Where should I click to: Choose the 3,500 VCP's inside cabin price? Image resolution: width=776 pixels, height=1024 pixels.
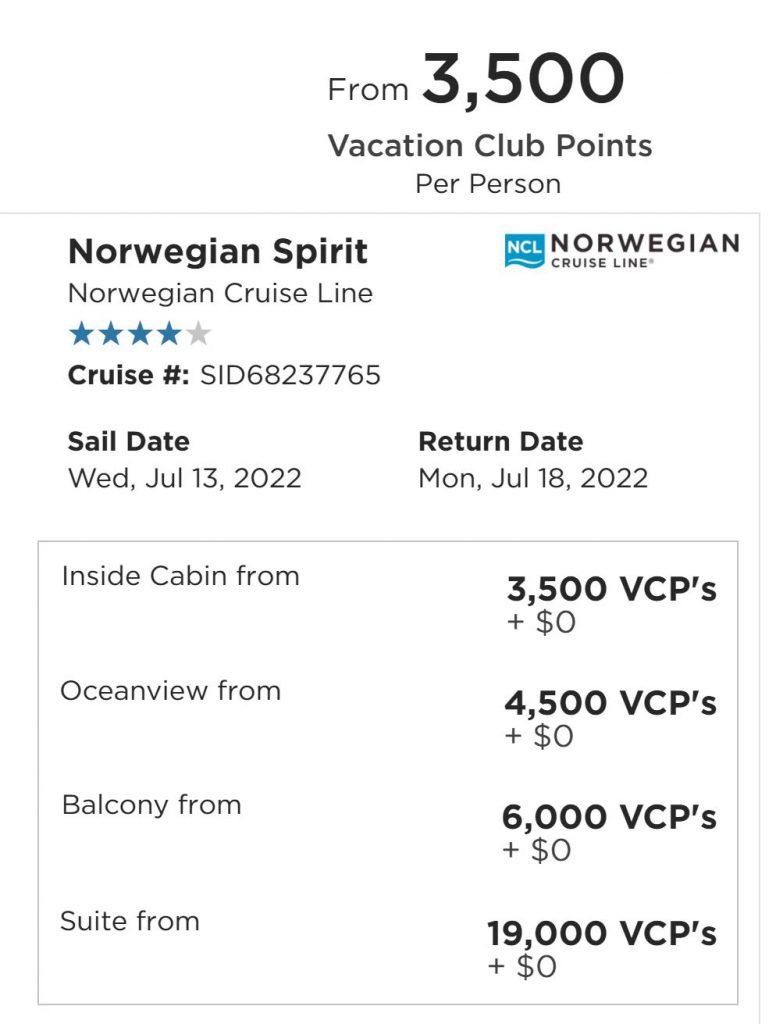click(x=611, y=588)
